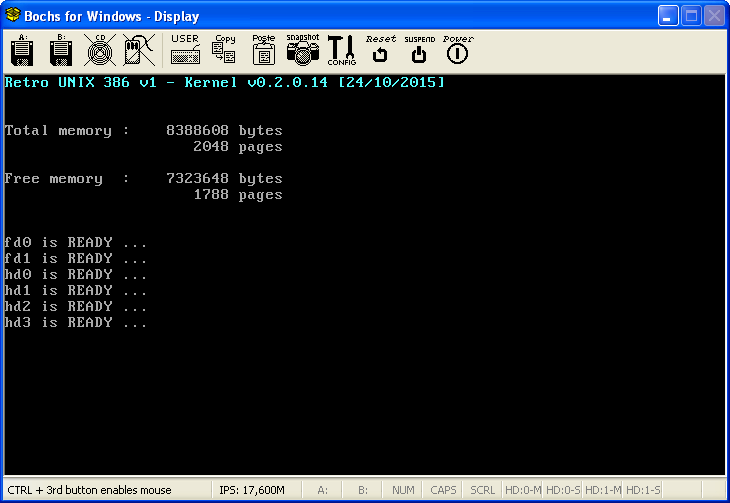The width and height of the screenshot is (730, 503).
Task: Take a snapshot with the camera icon
Action: [x=302, y=50]
